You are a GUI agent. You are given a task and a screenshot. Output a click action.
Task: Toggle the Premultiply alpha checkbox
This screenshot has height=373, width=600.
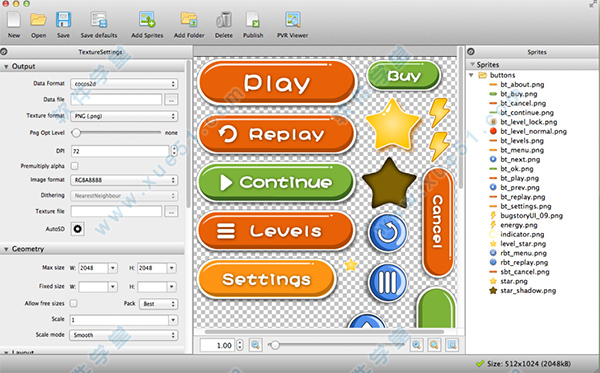pos(75,166)
